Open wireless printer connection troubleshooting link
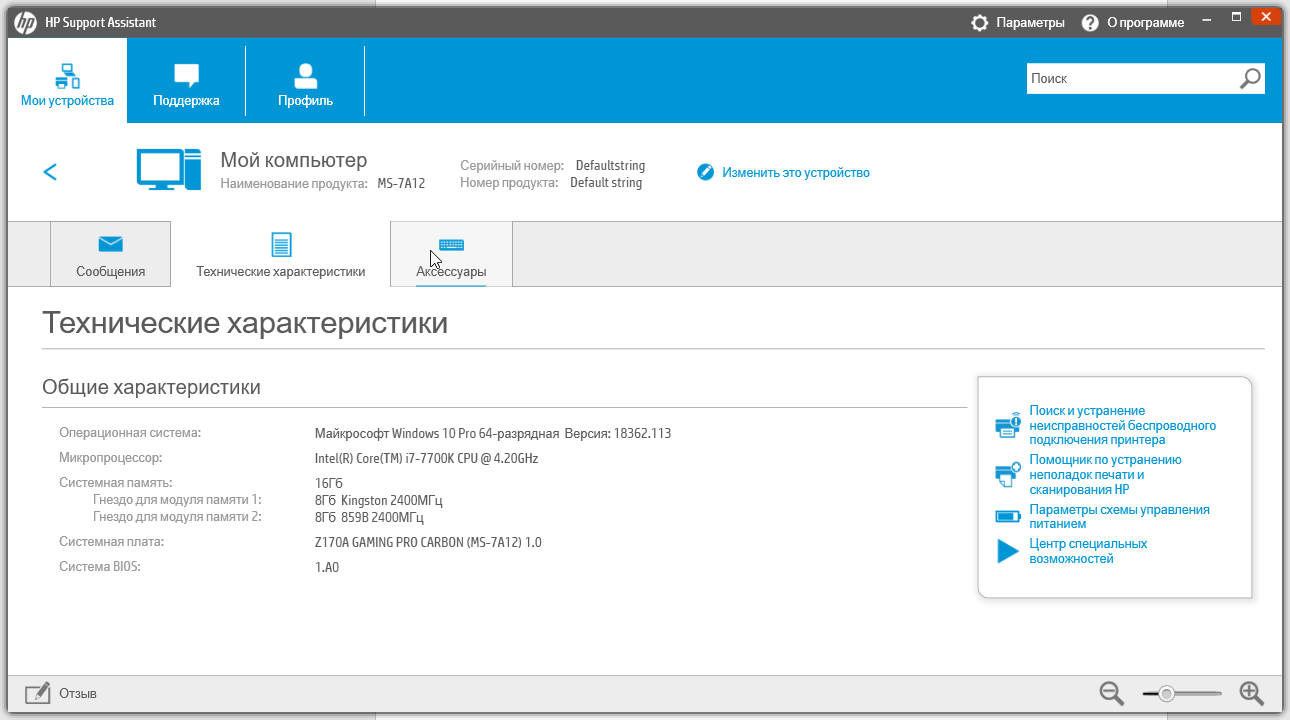 coord(1123,425)
